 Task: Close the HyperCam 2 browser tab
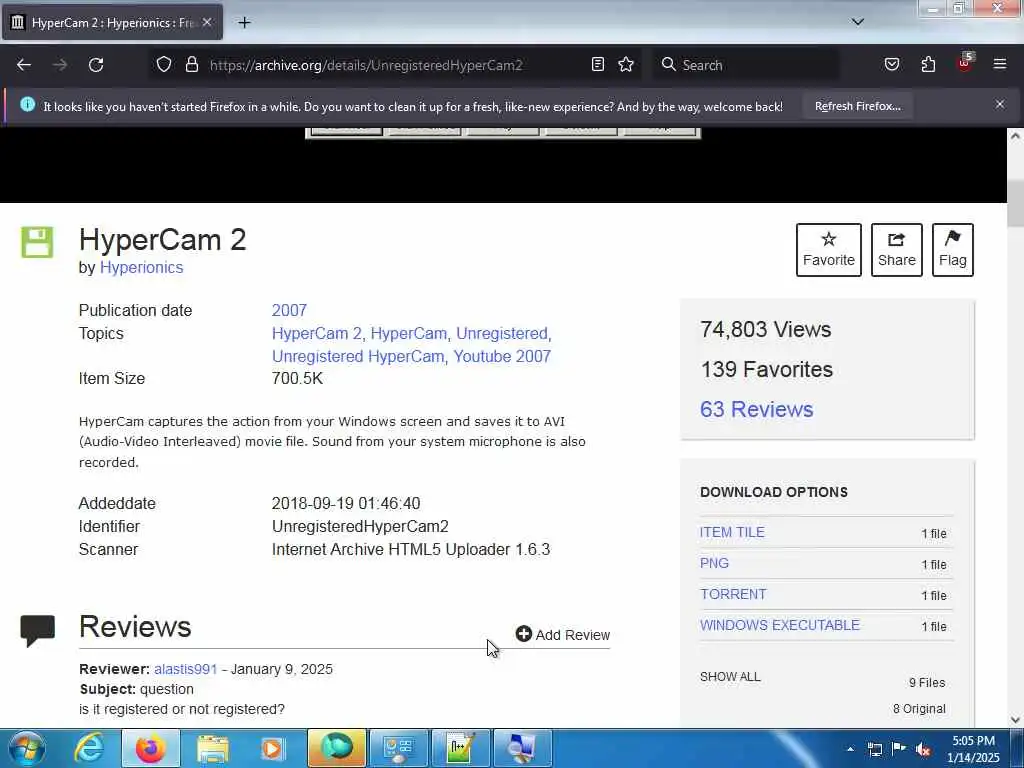click(207, 22)
